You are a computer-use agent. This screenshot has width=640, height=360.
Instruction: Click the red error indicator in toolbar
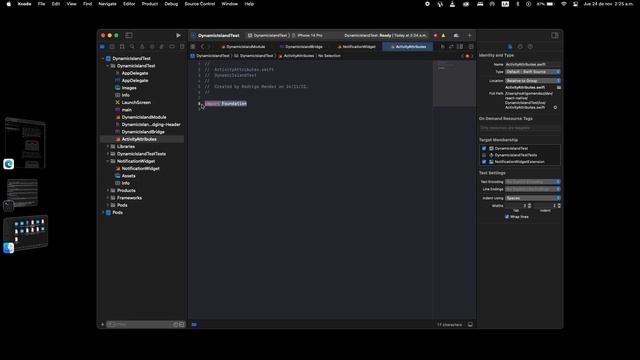(x=435, y=36)
